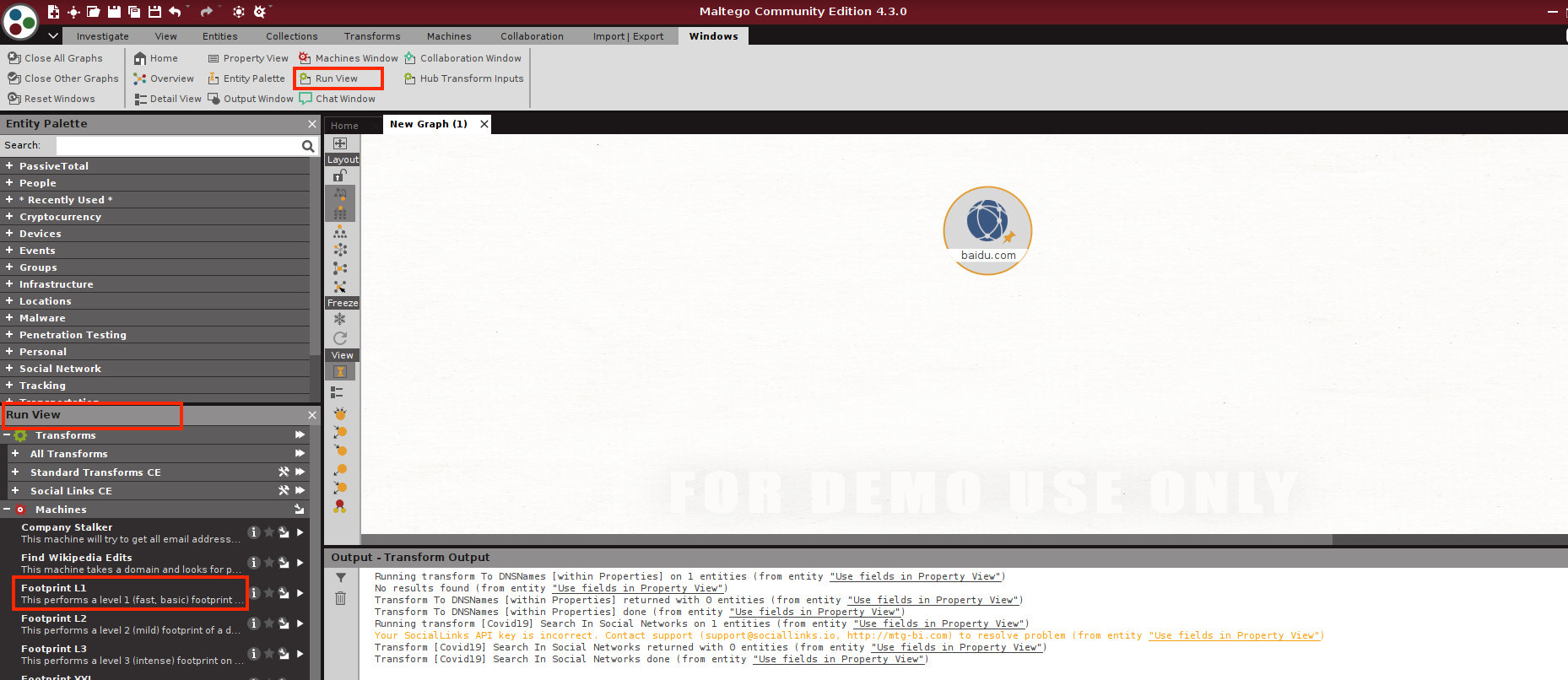Expand the Malware palette category
1568x680 pixels.
pyautogui.click(x=8, y=318)
